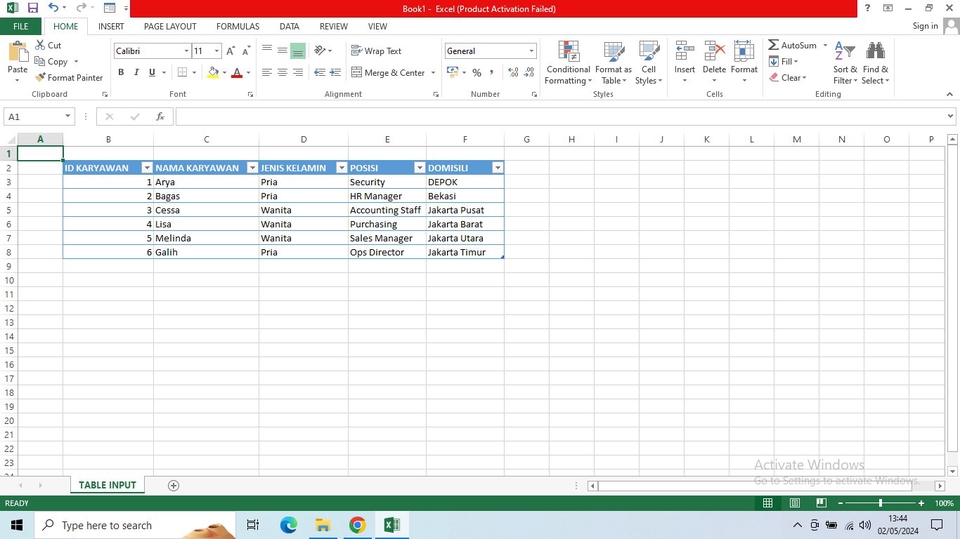Click the Fill Color paint bucket
This screenshot has width=960, height=539.
[213, 72]
